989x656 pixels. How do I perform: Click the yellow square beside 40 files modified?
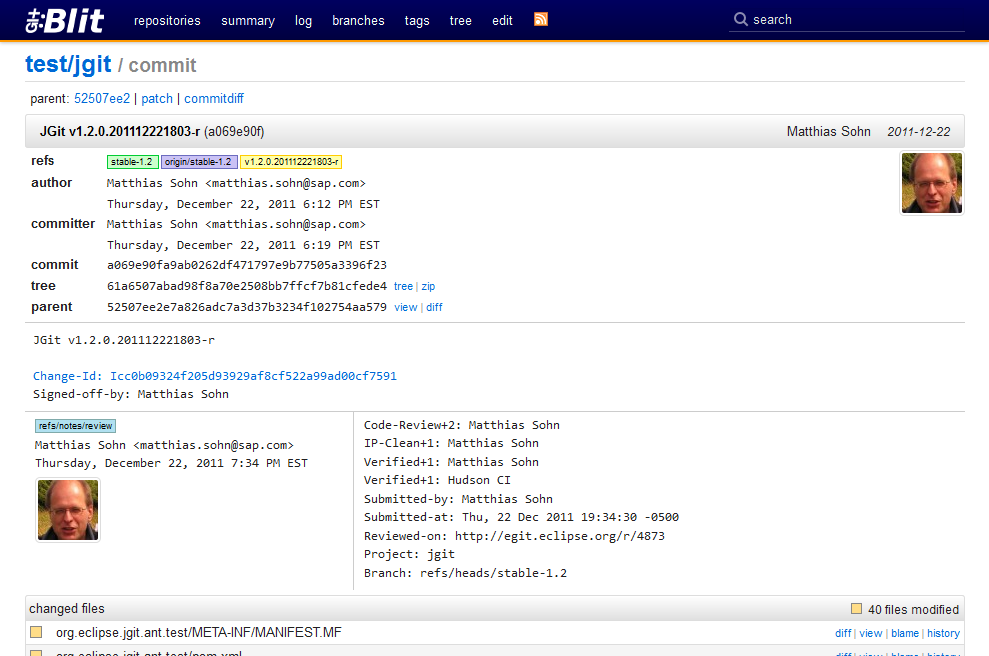(x=856, y=609)
